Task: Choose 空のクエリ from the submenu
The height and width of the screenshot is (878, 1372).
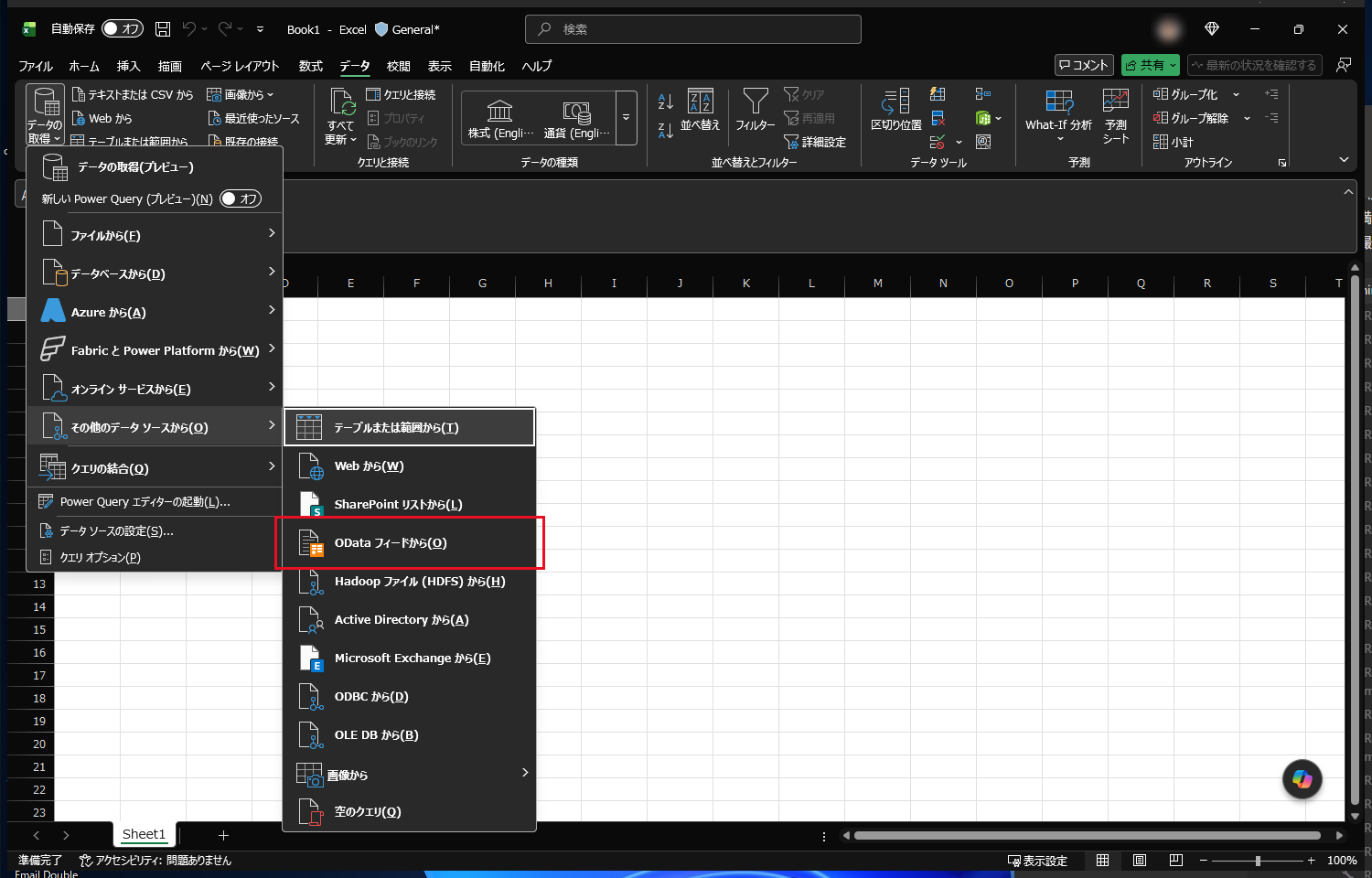Action: click(x=410, y=812)
